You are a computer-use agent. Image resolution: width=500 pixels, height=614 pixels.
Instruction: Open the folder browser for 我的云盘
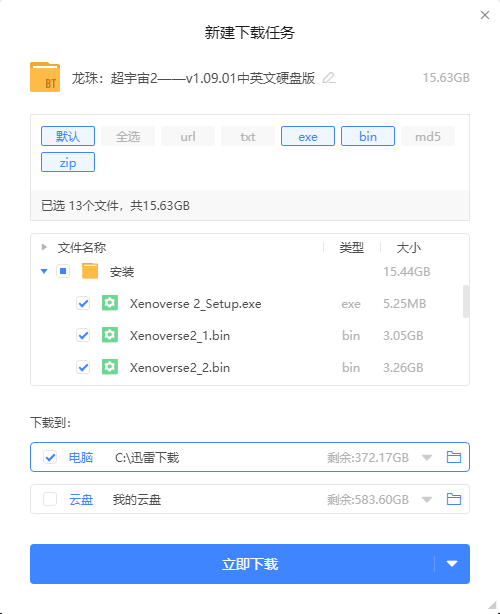pyautogui.click(x=453, y=499)
